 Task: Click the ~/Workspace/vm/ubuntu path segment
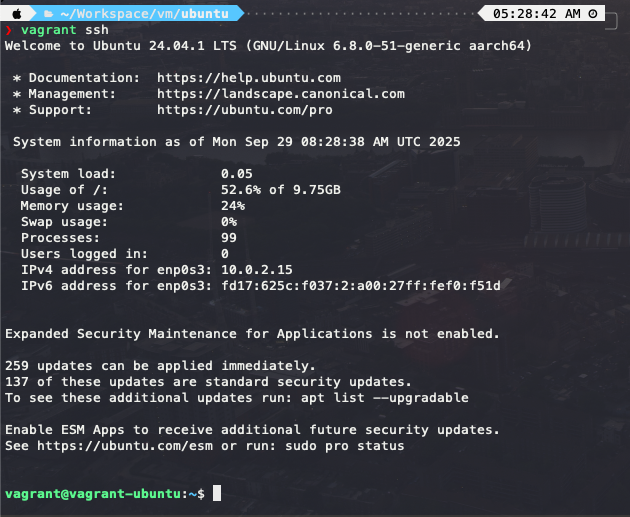[144, 14]
